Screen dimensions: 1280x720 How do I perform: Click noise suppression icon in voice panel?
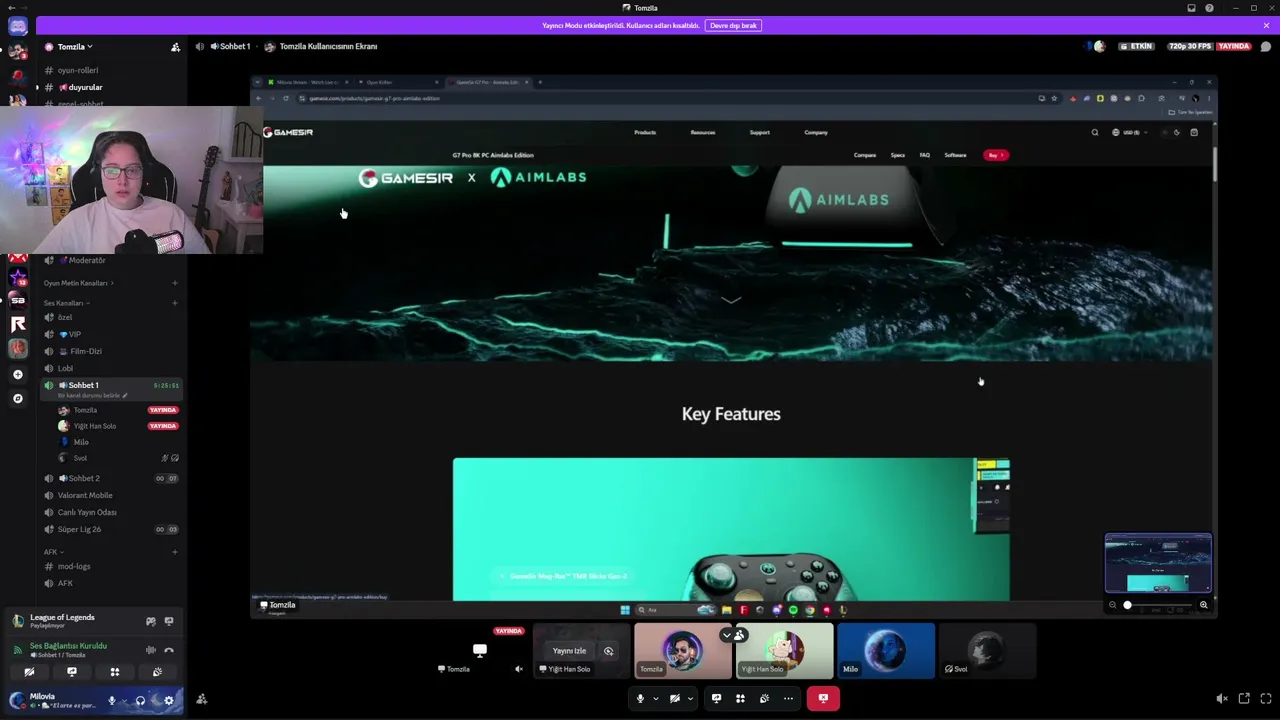151,650
